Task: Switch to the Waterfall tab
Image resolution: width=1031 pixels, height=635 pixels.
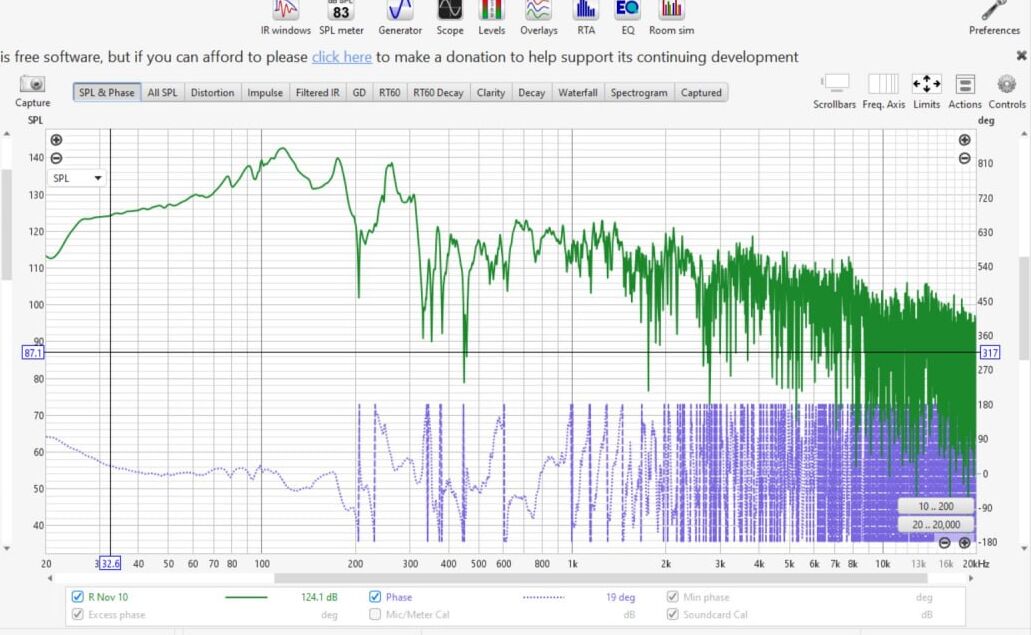Action: tap(578, 93)
